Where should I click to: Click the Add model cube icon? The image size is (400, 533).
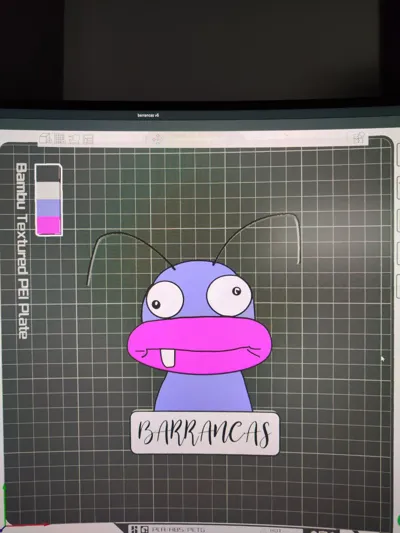click(45, 138)
